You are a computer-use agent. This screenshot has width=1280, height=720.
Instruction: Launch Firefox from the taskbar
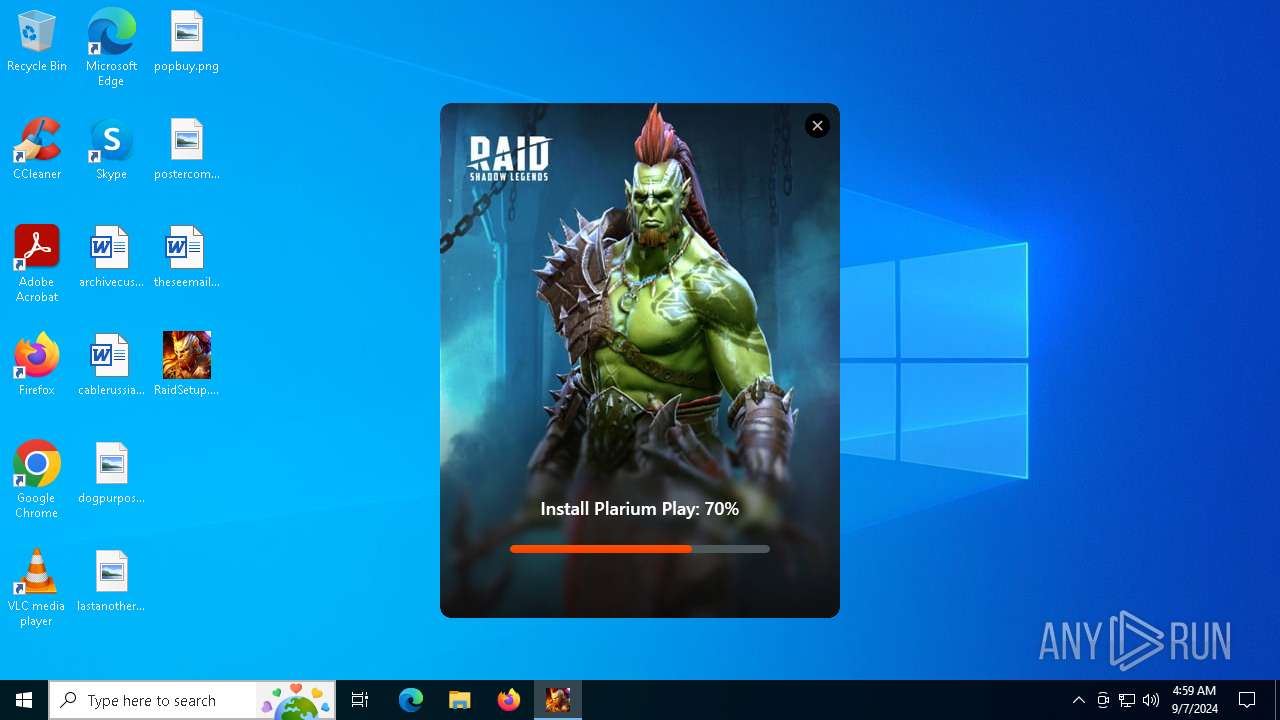508,700
